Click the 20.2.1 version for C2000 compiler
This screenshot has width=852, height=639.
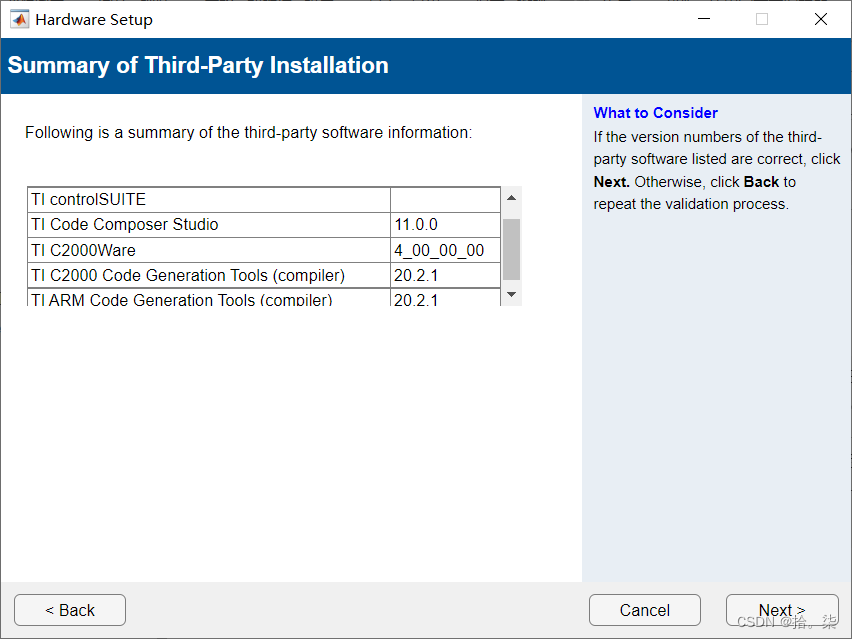click(x=446, y=275)
